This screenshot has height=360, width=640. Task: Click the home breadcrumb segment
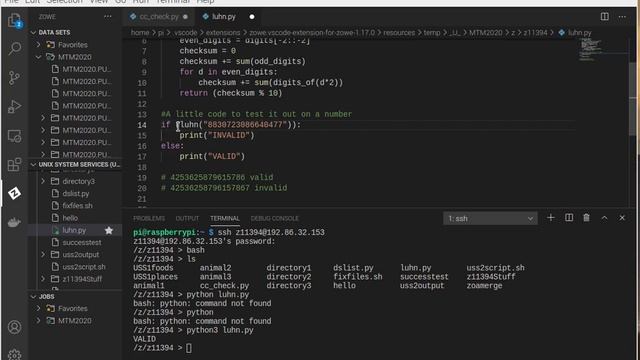140,33
